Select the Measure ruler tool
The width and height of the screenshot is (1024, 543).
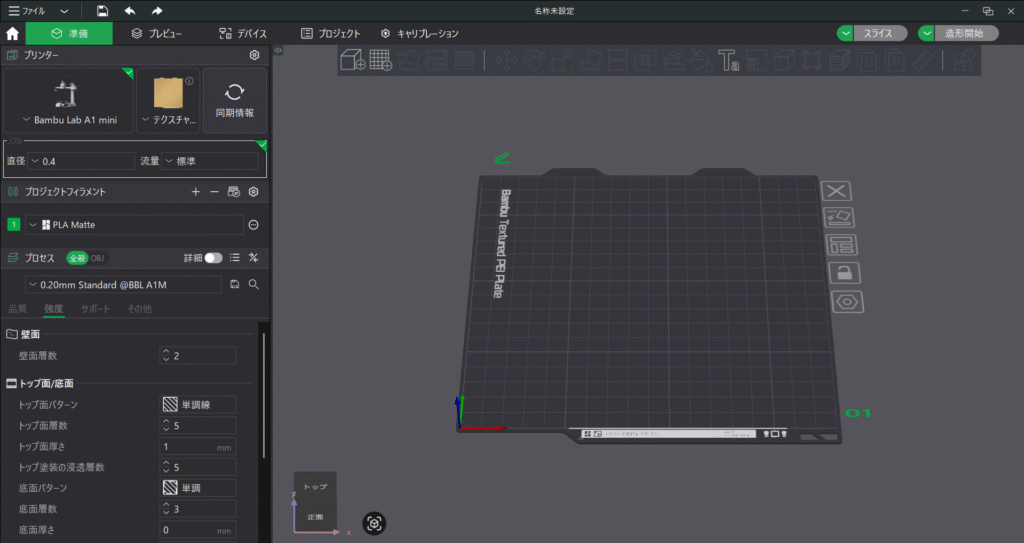[x=922, y=60]
